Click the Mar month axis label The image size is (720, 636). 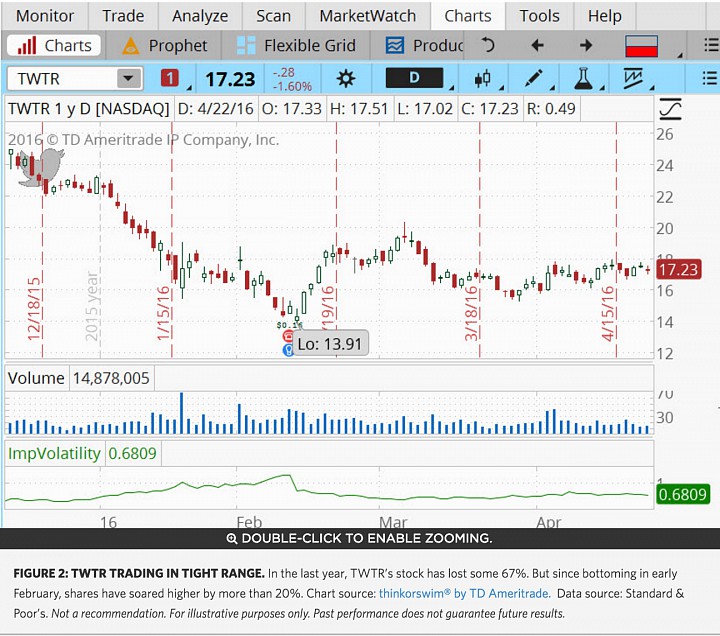[393, 522]
